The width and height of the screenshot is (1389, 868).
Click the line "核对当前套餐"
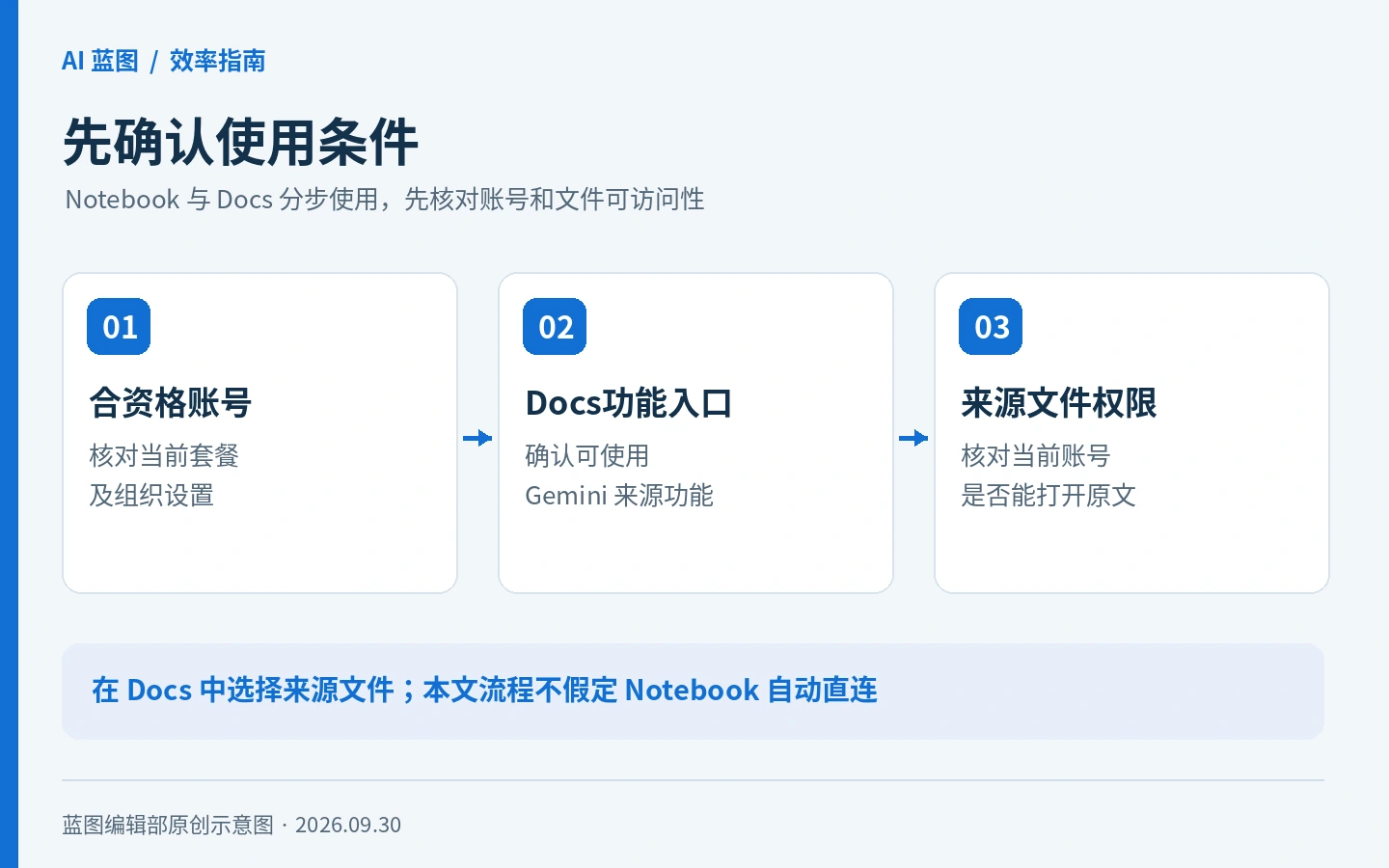pyautogui.click(x=164, y=455)
